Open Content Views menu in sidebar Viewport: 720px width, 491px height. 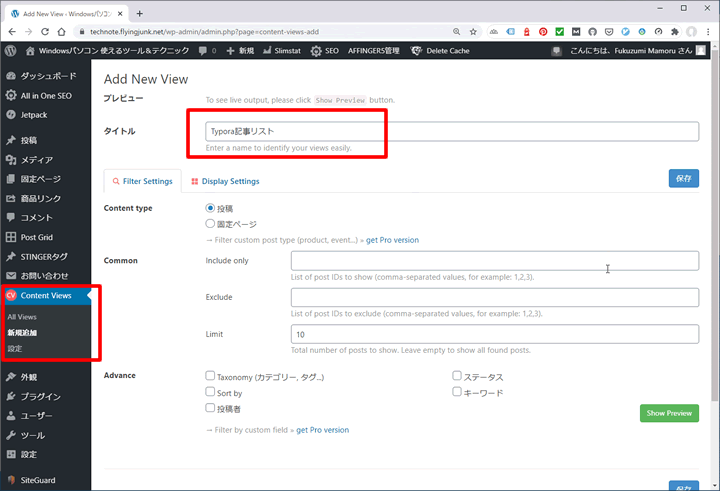[45, 295]
